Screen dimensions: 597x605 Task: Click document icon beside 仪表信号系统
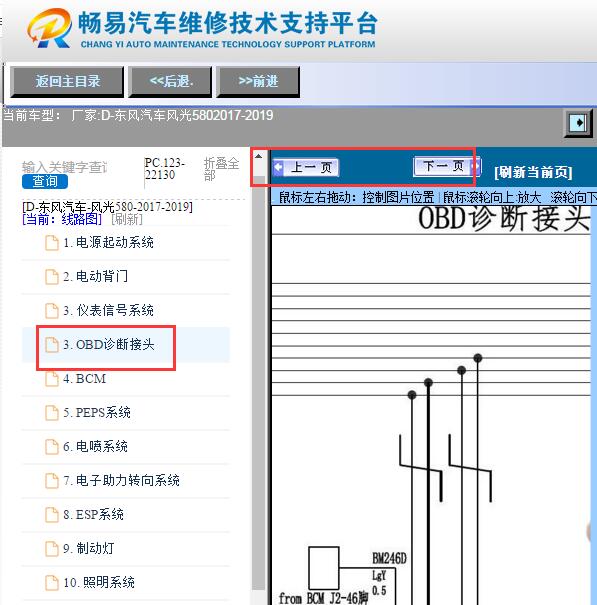(52, 311)
